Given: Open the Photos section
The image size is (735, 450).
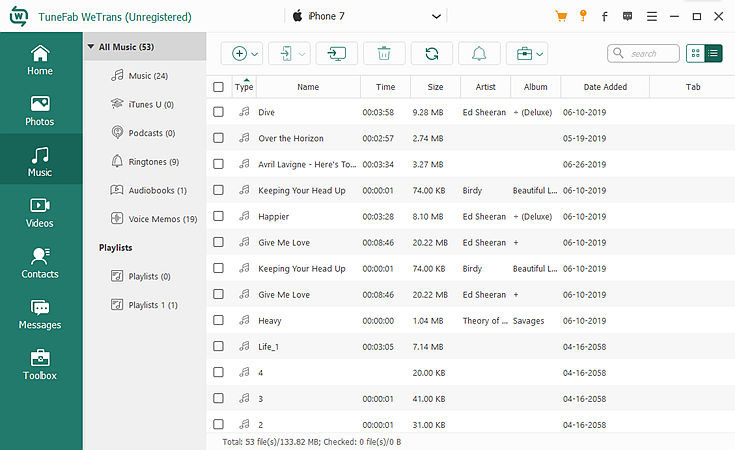Looking at the screenshot, I should (x=40, y=111).
